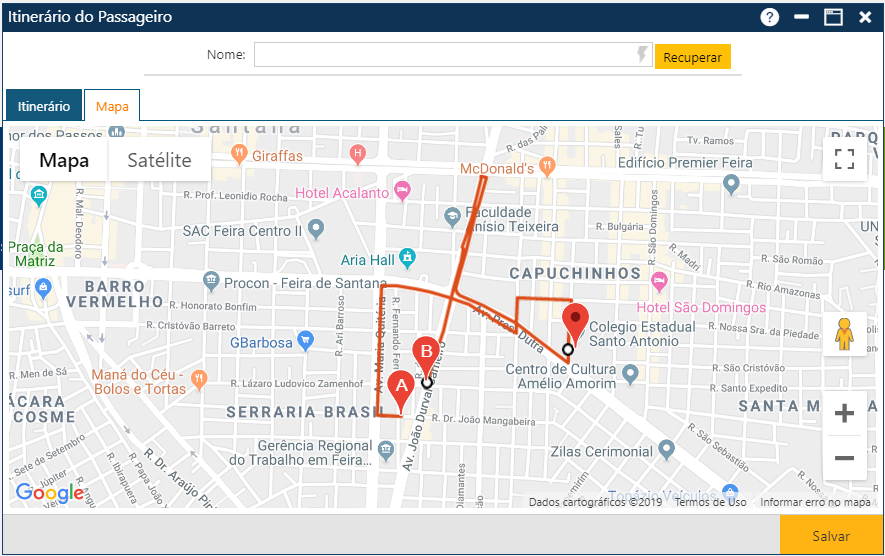This screenshot has width=885, height=556.
Task: Click the Gerência Regional do Trabalho pin
Action: [x=386, y=450]
